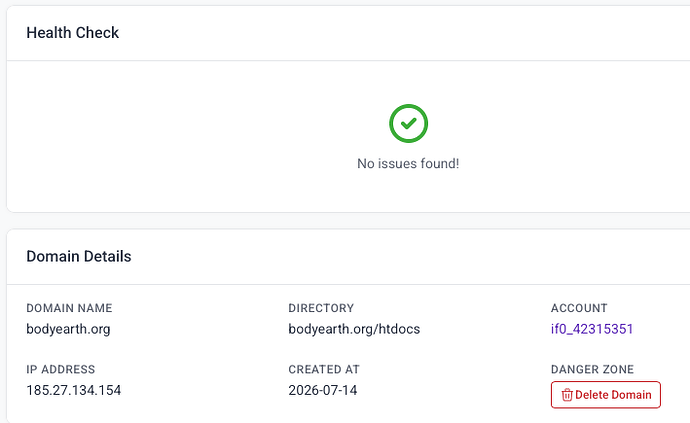Click the trash icon in Delete Domain
This screenshot has height=423, width=690.
(x=567, y=395)
